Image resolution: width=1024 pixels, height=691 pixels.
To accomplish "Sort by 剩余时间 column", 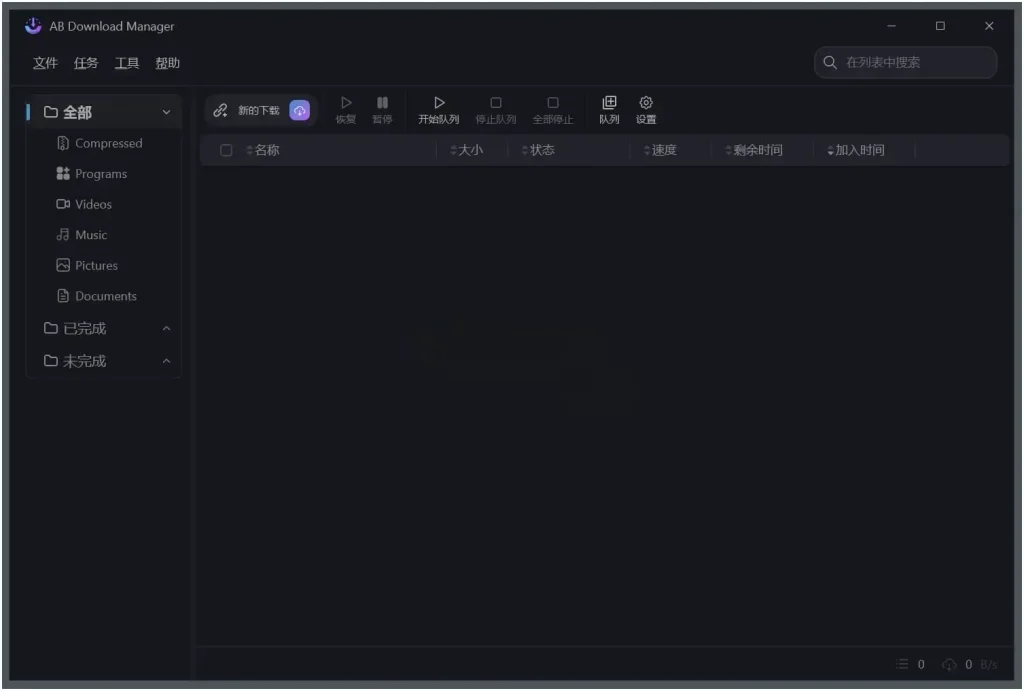I will point(754,150).
